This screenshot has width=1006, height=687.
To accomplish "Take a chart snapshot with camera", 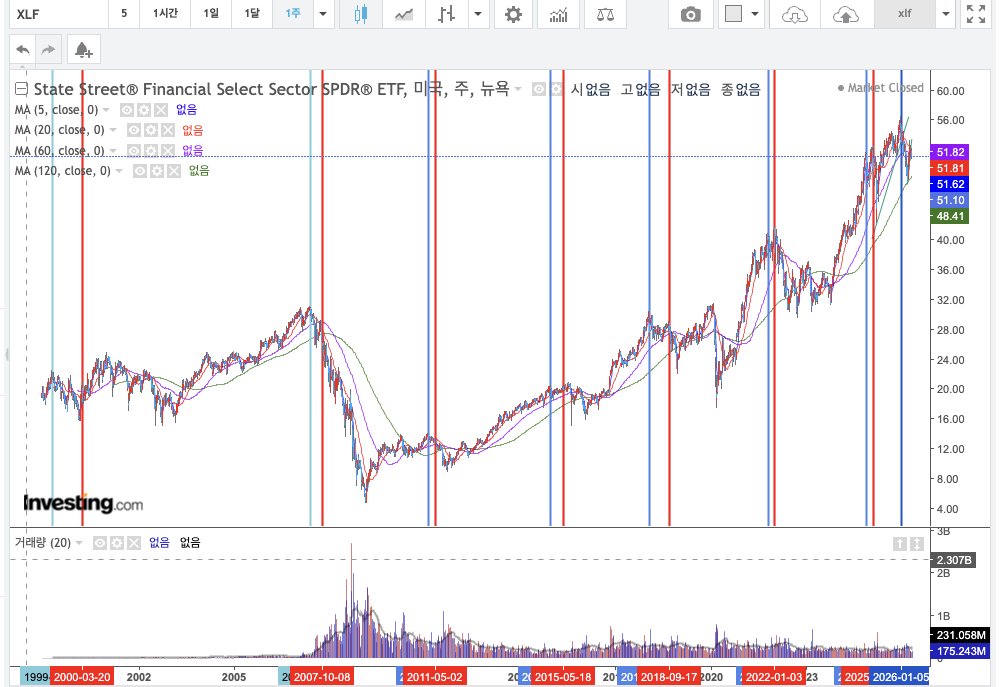I will tap(690, 14).
